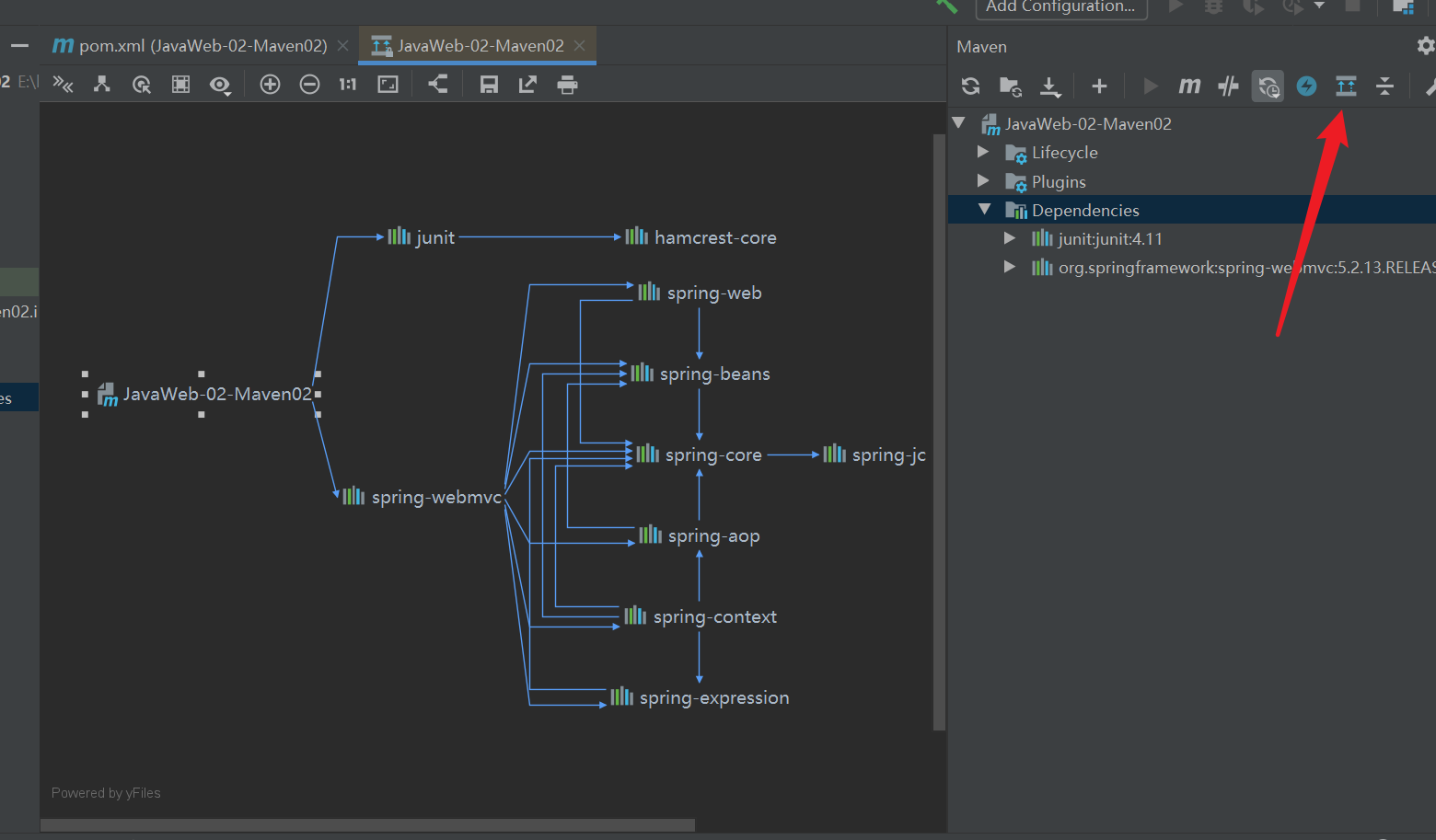Click the debug bug icon in top toolbar
Screen dimensions: 1436x840
pyautogui.click(x=1214, y=6)
